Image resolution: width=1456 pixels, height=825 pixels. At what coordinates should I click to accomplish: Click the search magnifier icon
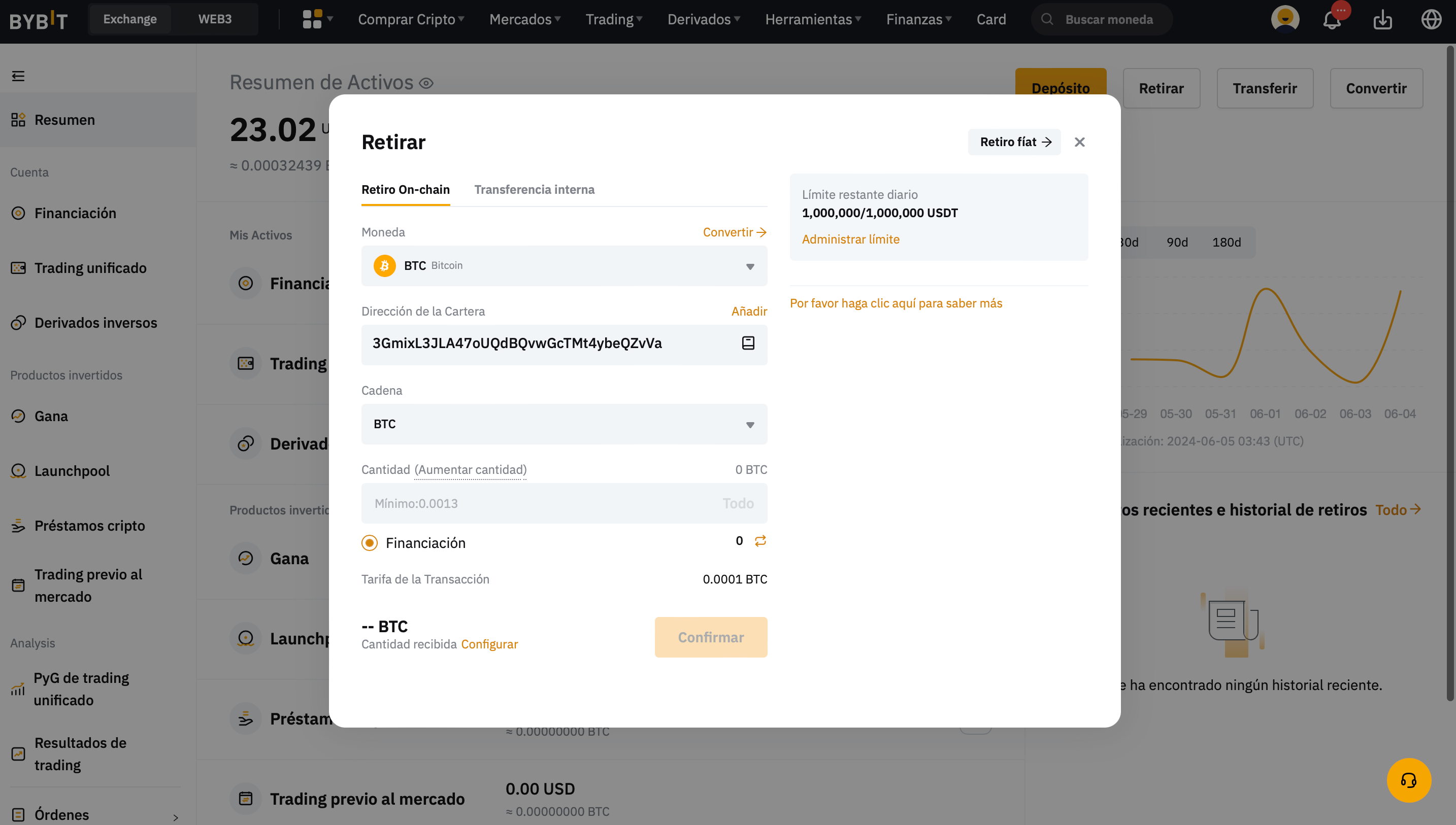pyautogui.click(x=1047, y=19)
